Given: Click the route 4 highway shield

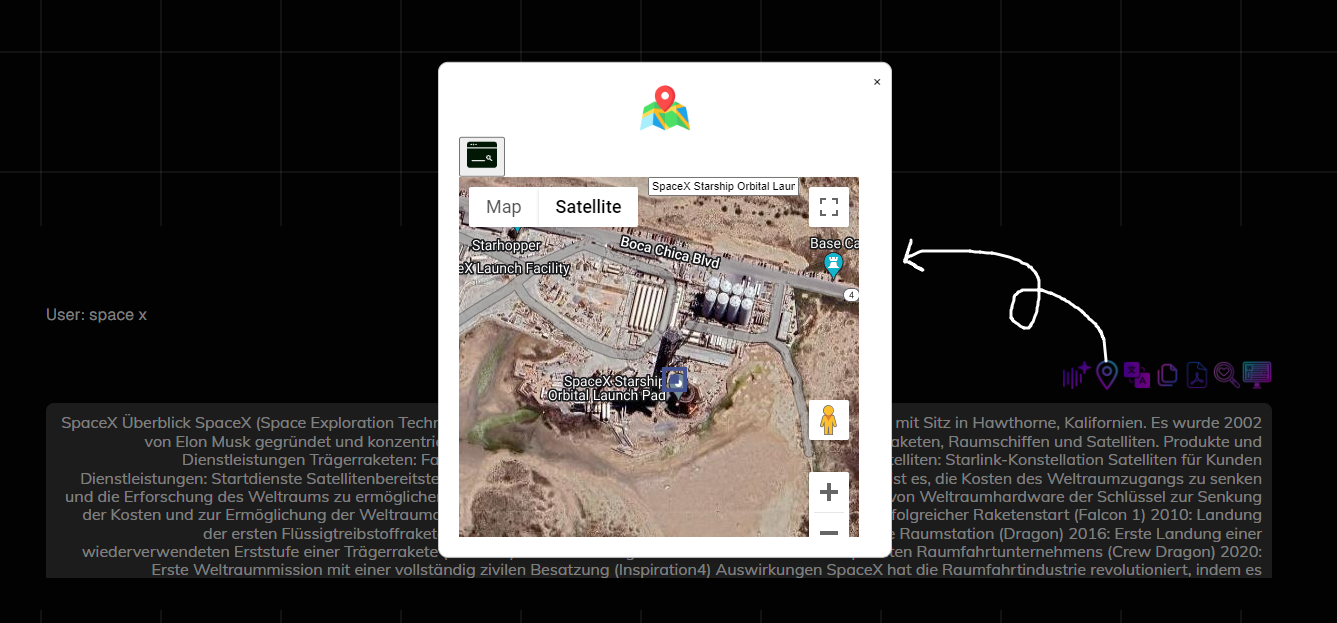Looking at the screenshot, I should pos(851,295).
